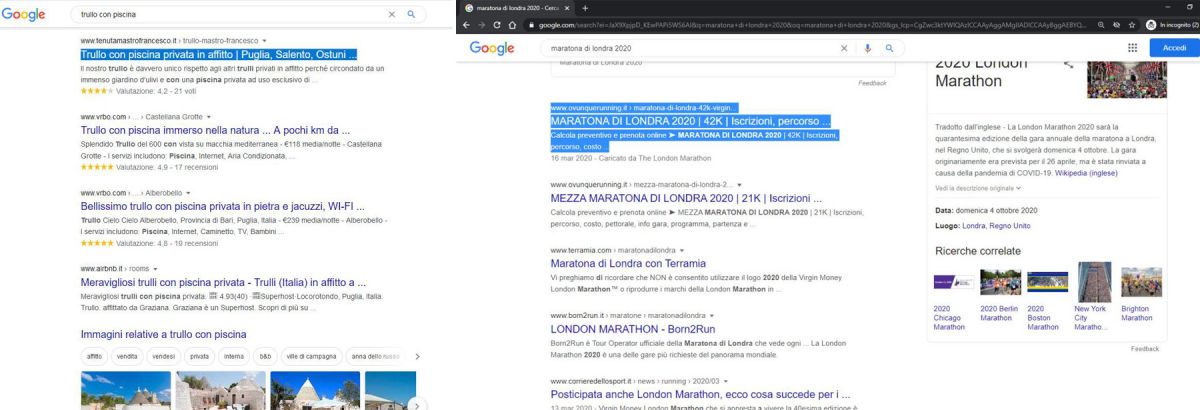Open the incognito profile indicator

coord(1172,23)
